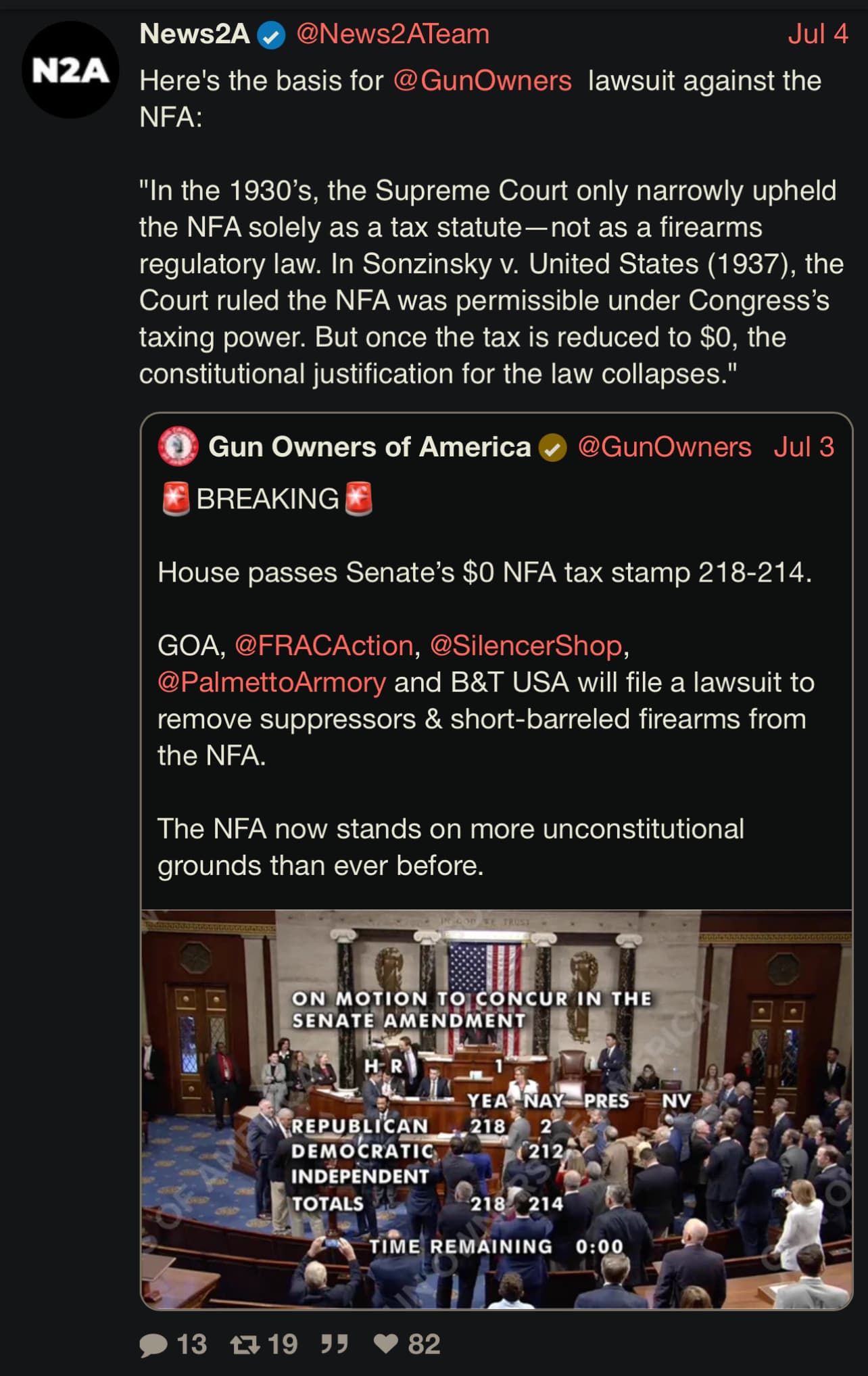
Task: Open @GunOwners mention in main post
Action: pos(482,81)
